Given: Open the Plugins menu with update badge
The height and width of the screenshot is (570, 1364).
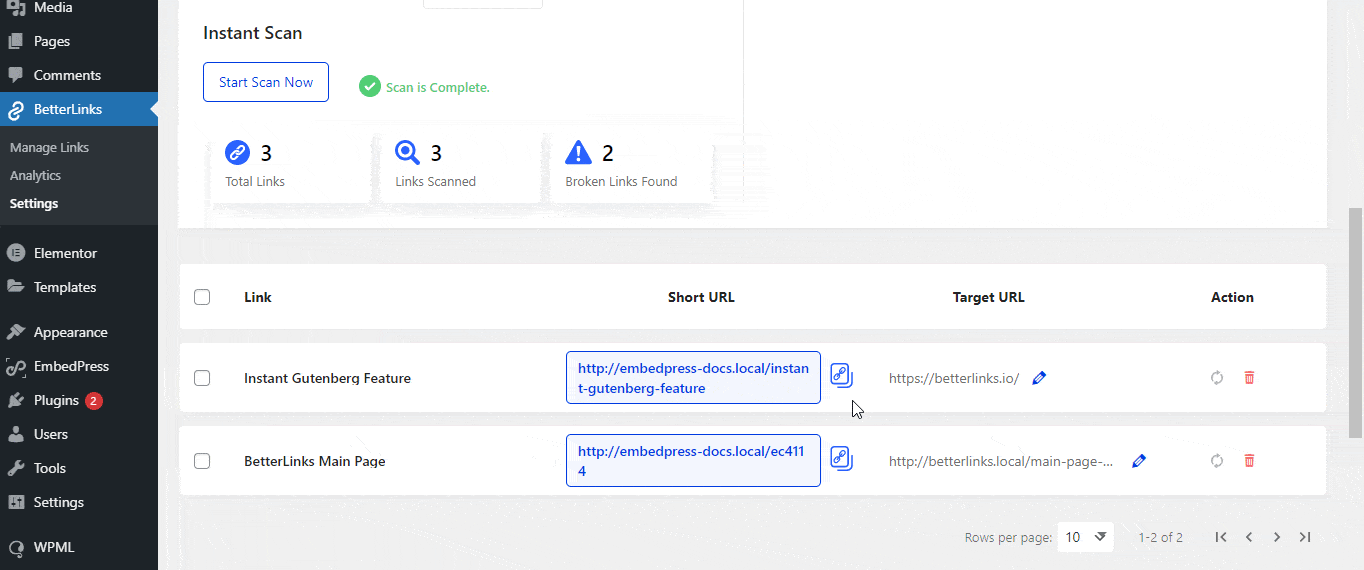Looking at the screenshot, I should tap(56, 400).
